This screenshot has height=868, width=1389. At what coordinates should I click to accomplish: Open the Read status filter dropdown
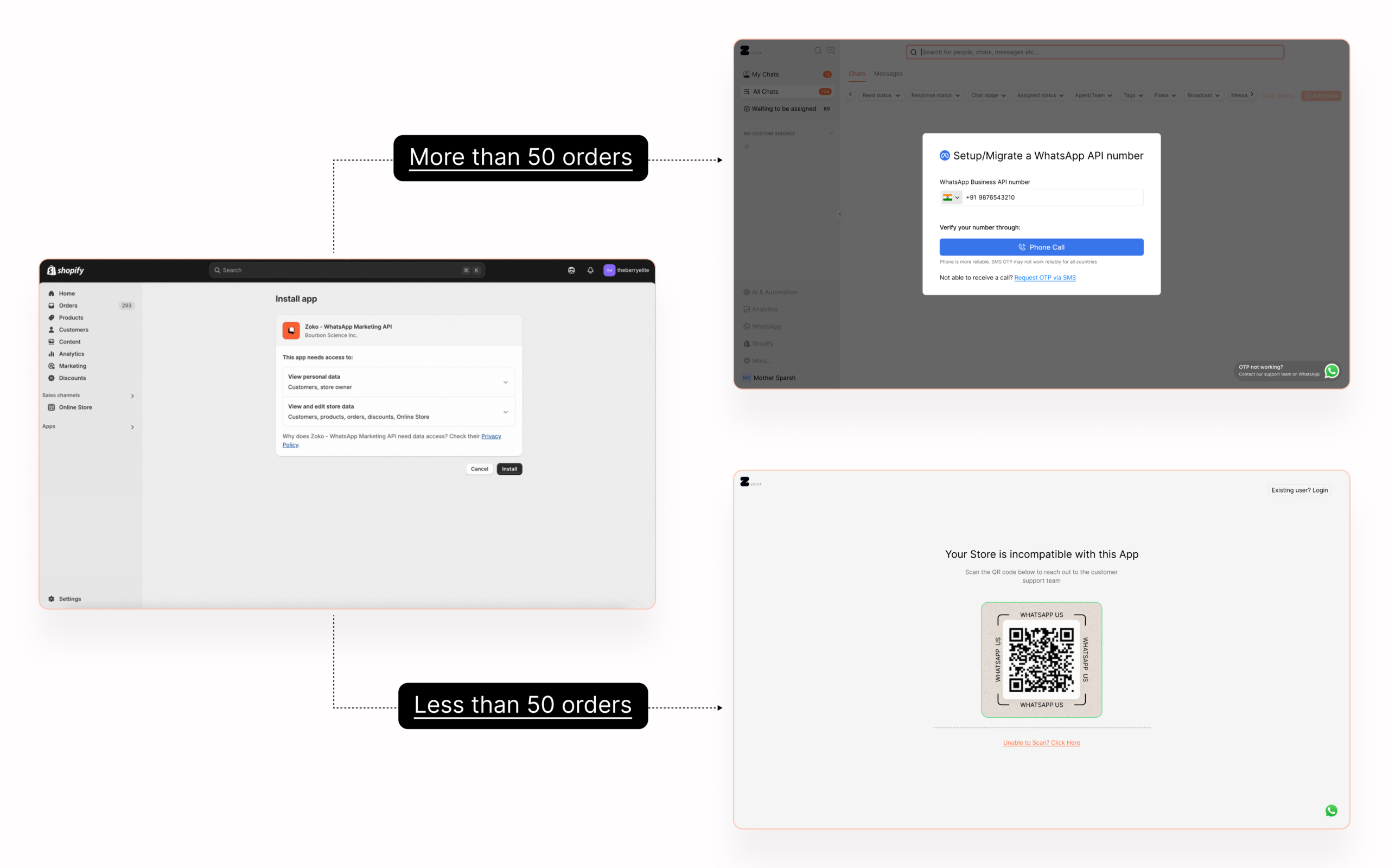pyautogui.click(x=881, y=95)
